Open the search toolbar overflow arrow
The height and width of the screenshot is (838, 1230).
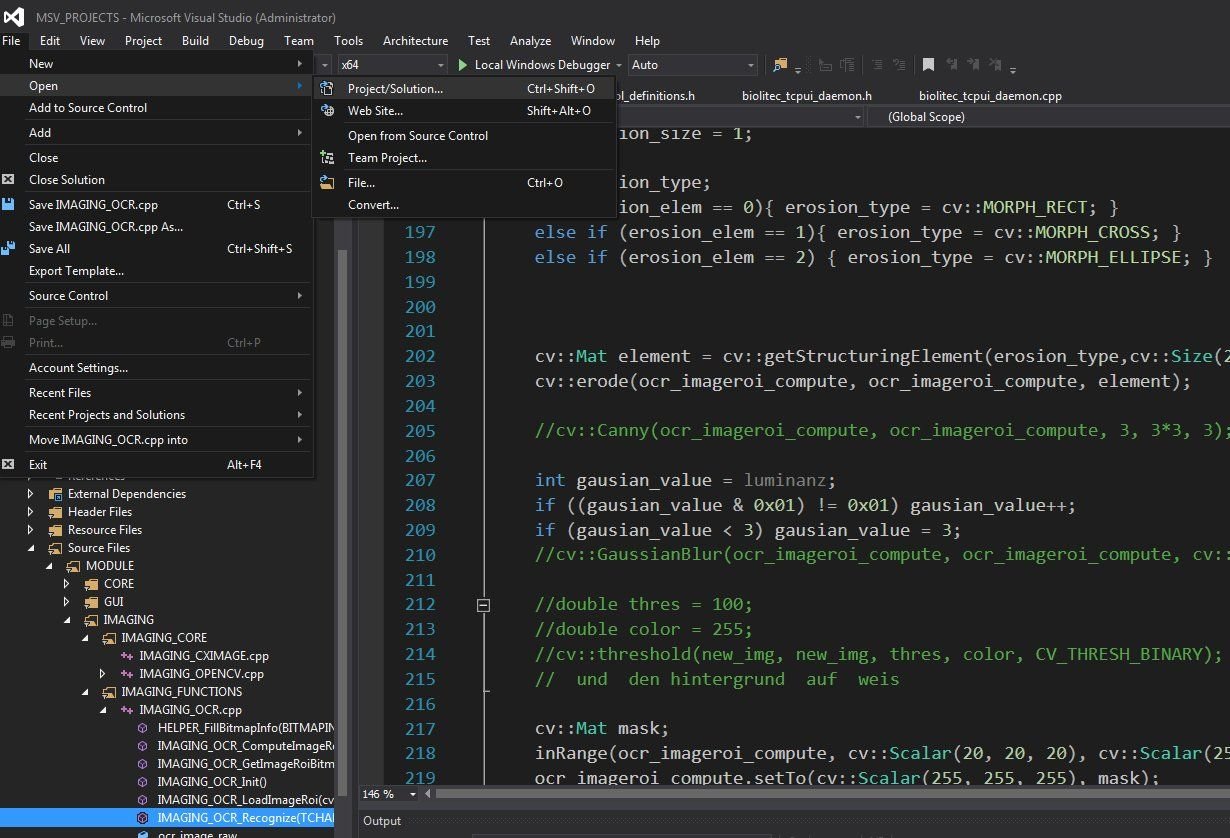tap(798, 70)
